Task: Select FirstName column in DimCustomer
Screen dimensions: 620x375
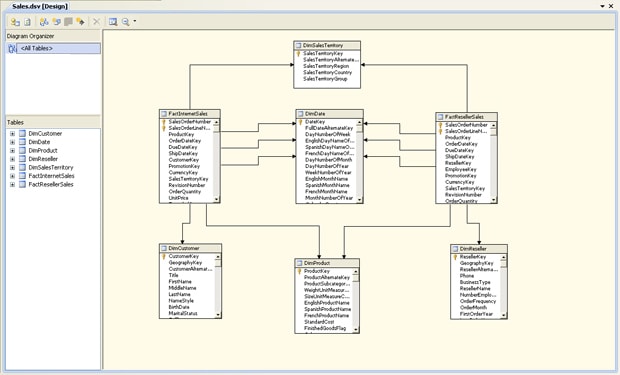Action: (180, 282)
